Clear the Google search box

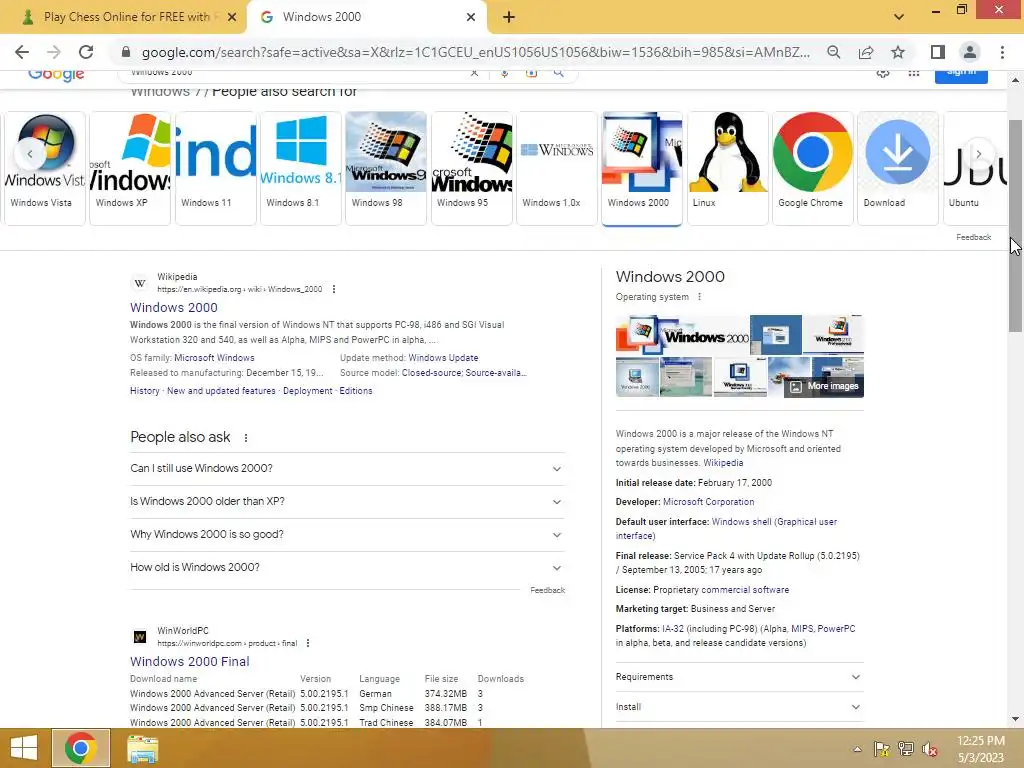point(475,73)
